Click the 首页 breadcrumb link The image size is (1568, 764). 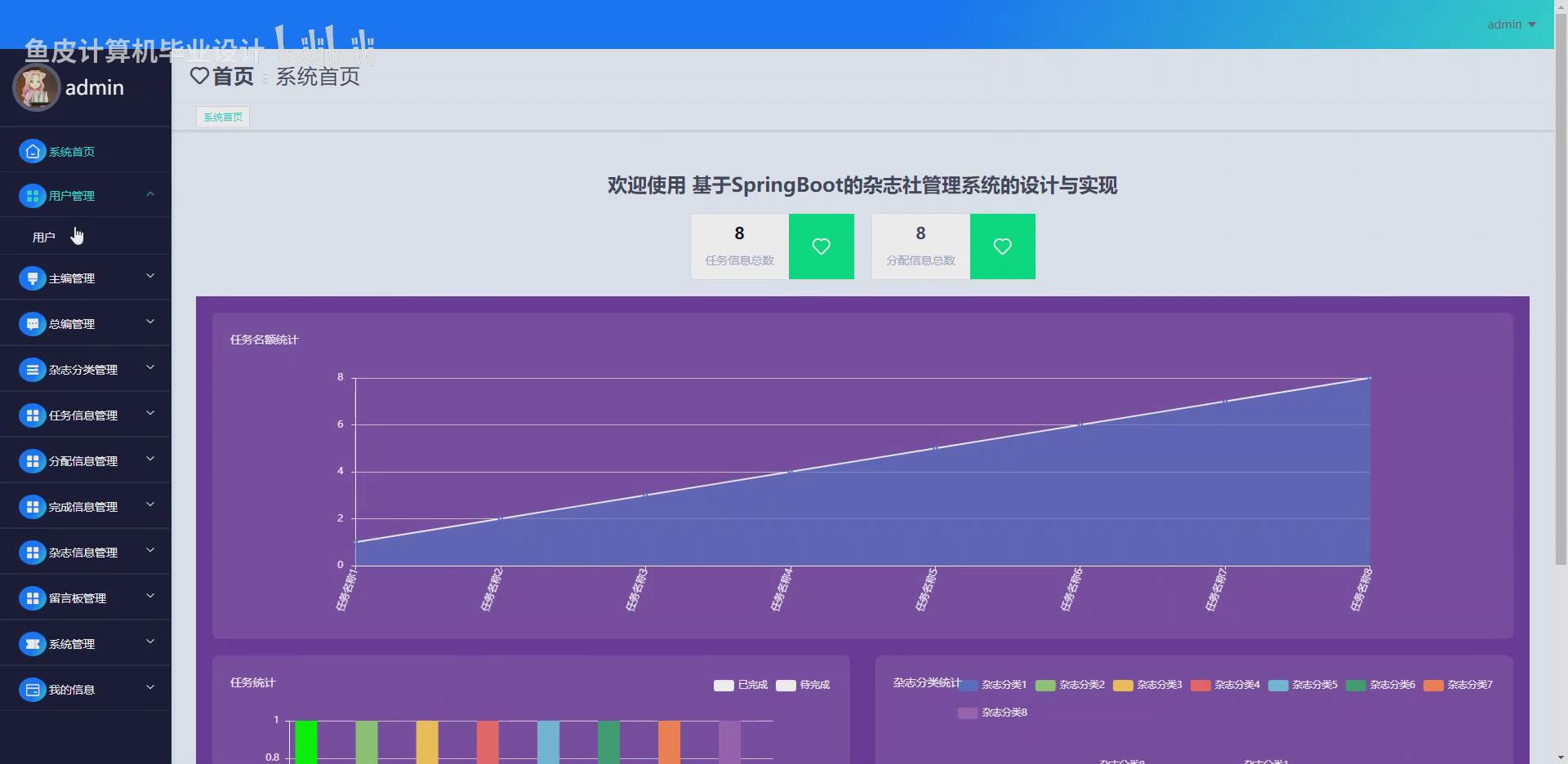pyautogui.click(x=233, y=76)
